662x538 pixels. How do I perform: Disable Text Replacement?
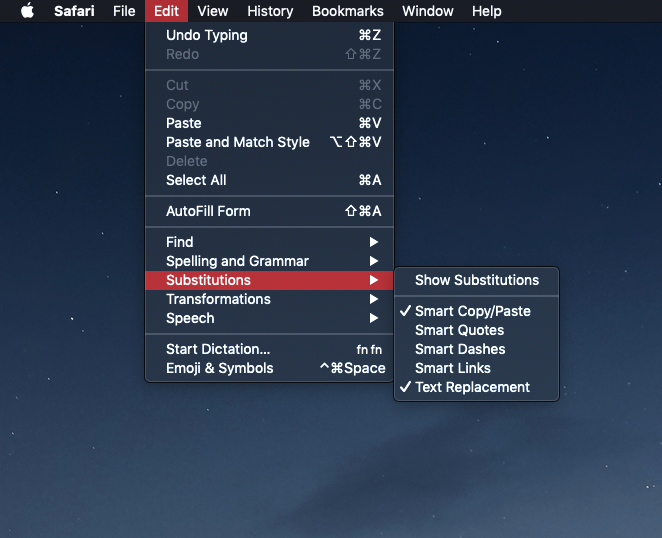tap(477, 387)
